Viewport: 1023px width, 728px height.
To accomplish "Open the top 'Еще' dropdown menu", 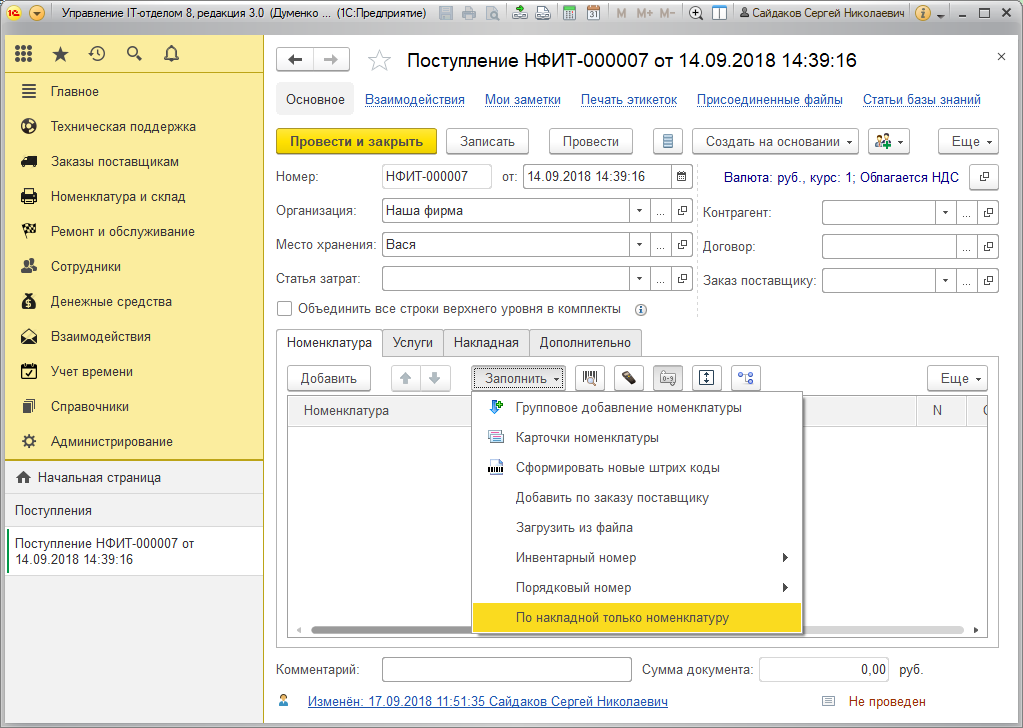I will [968, 142].
